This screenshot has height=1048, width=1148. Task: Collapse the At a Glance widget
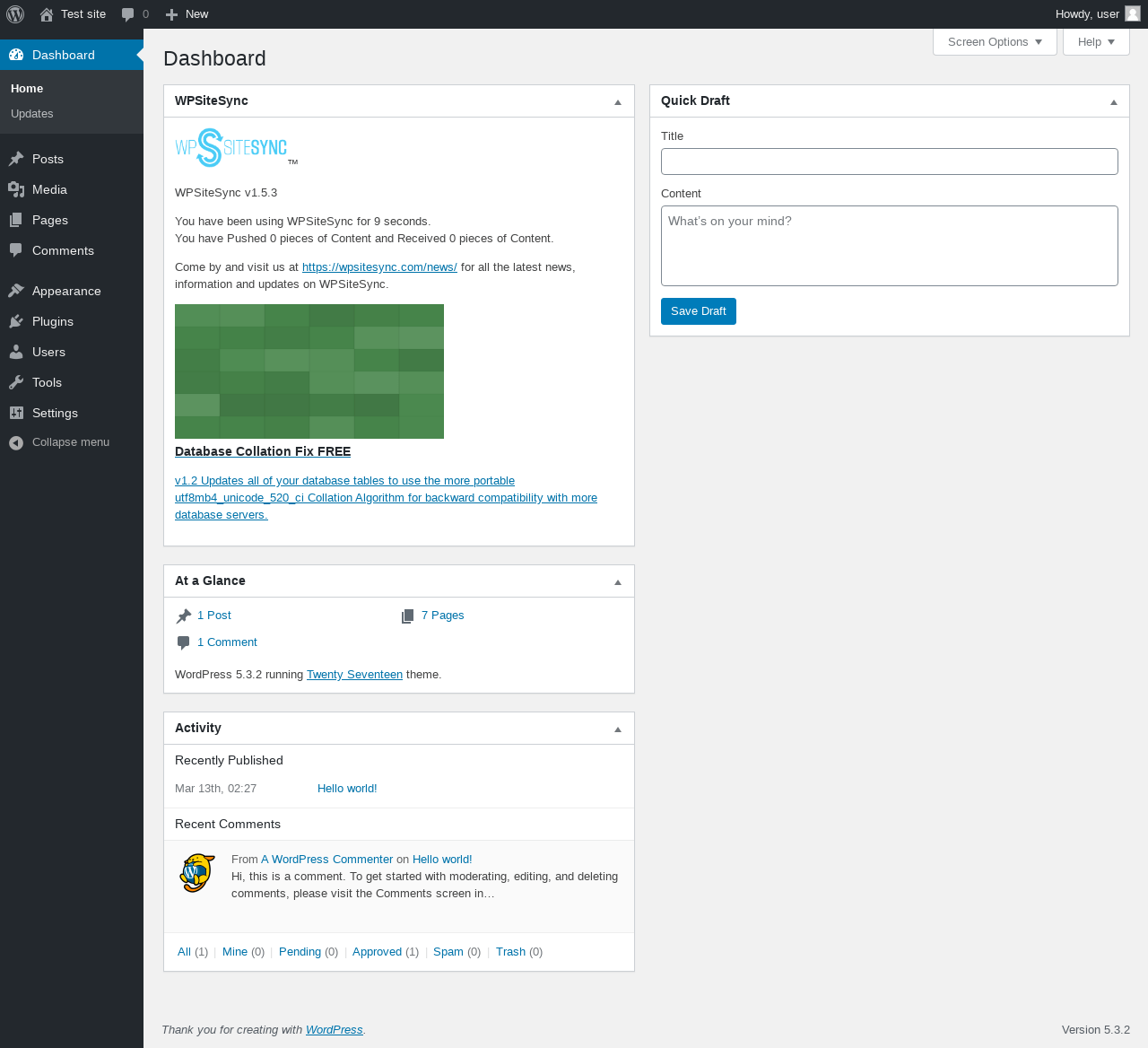(618, 581)
